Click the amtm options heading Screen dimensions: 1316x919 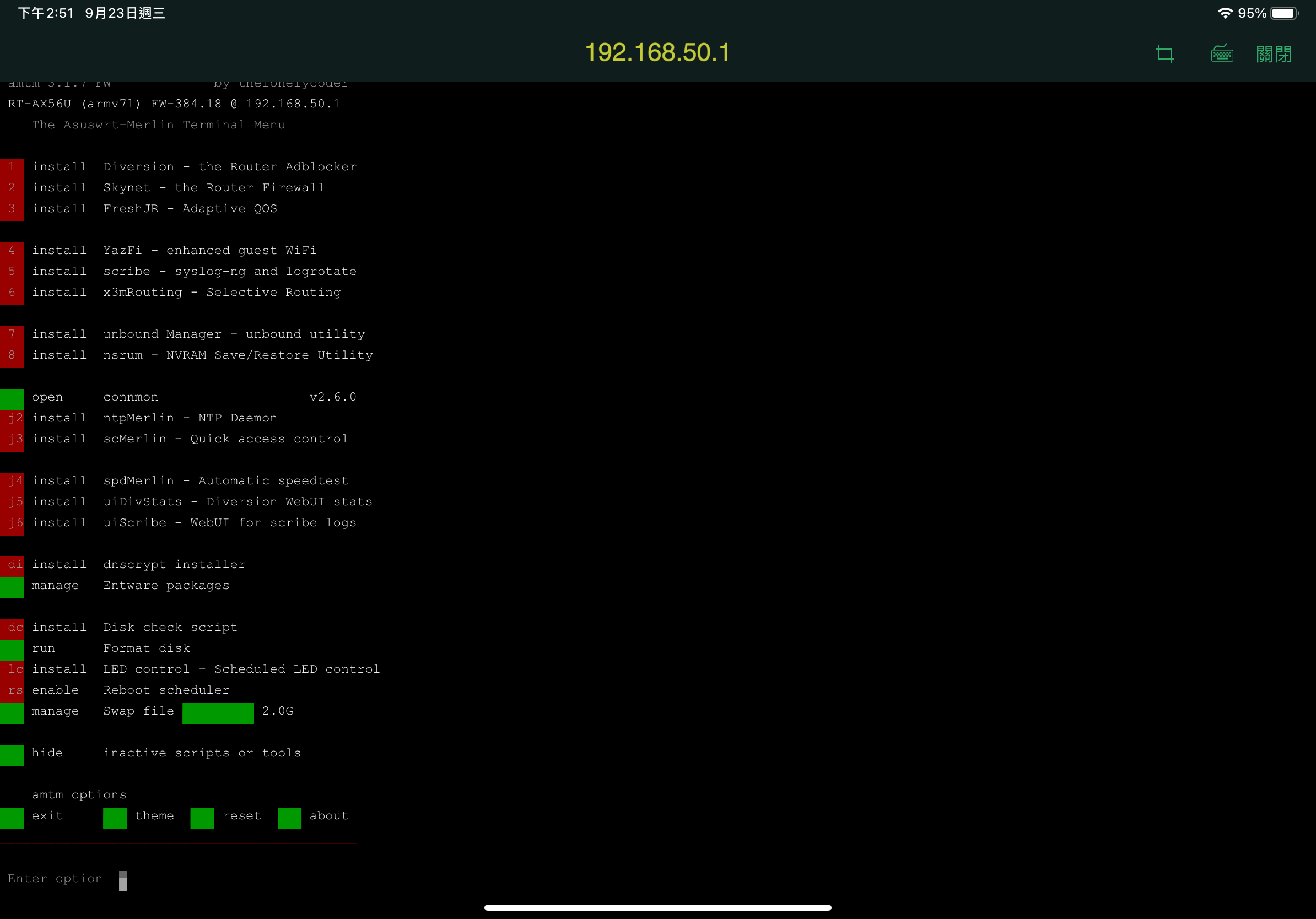[79, 795]
